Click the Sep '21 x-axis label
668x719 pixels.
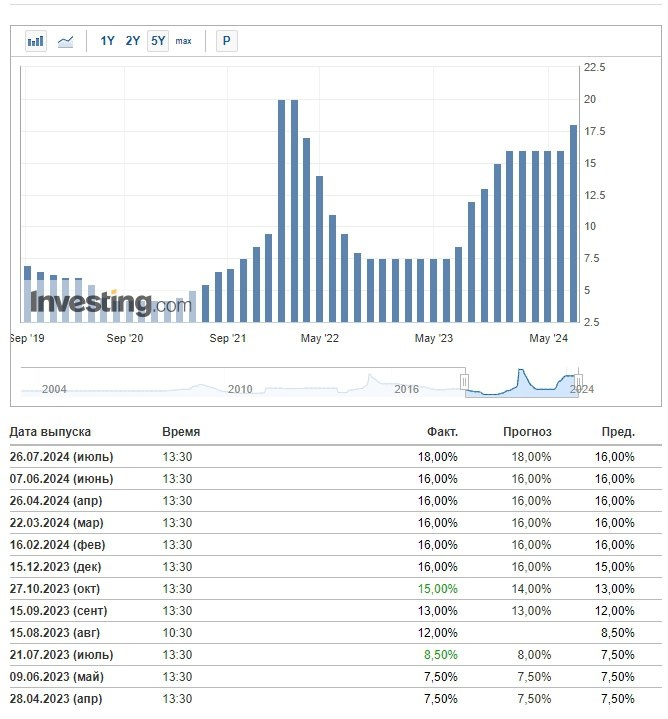(x=227, y=338)
